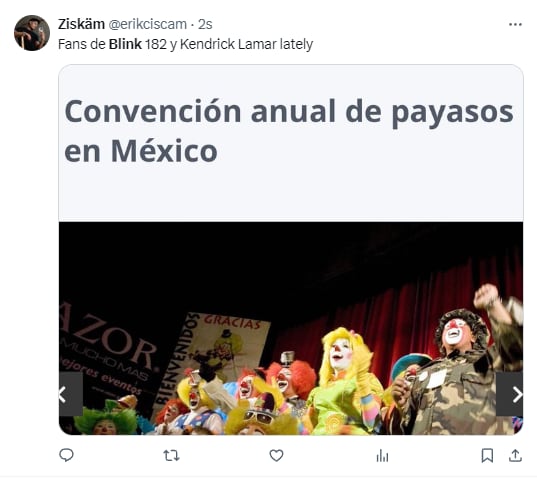Click the yellow-haired clown in photo
The width and height of the screenshot is (537, 478).
346,380
